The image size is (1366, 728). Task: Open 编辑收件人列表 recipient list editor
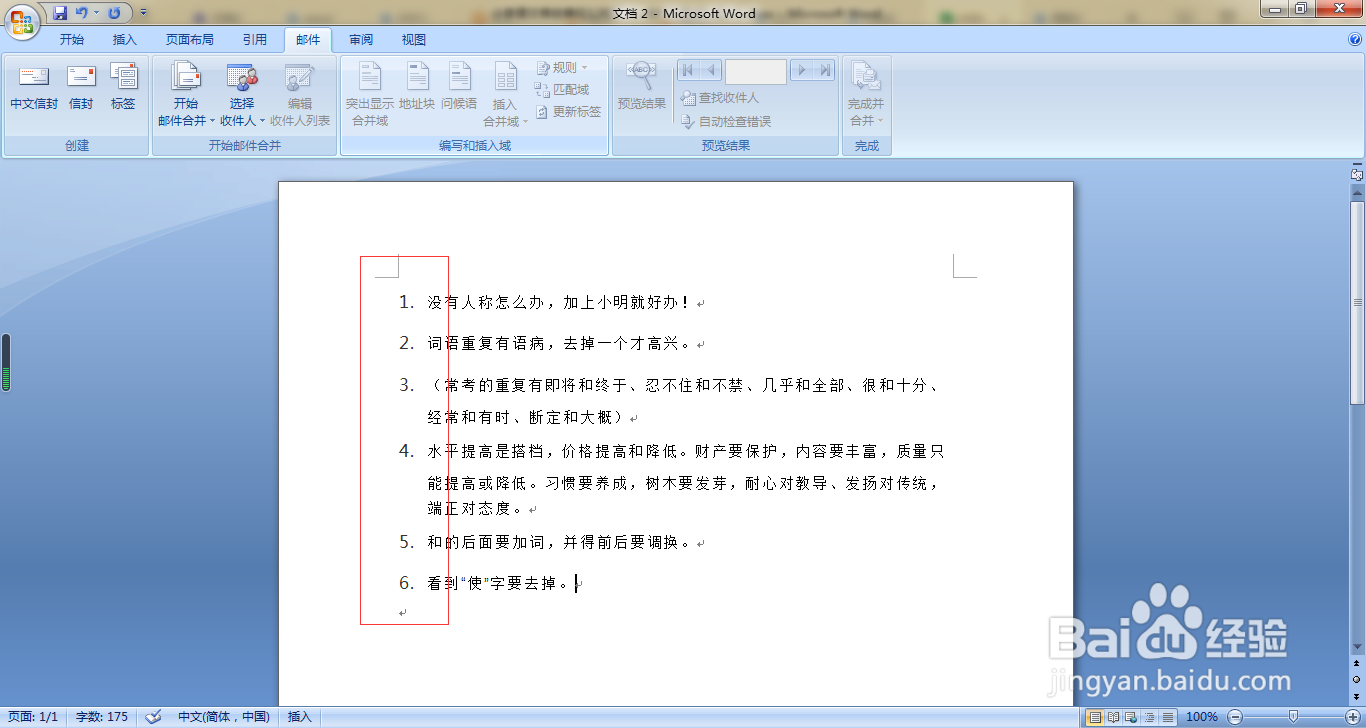pos(300,95)
